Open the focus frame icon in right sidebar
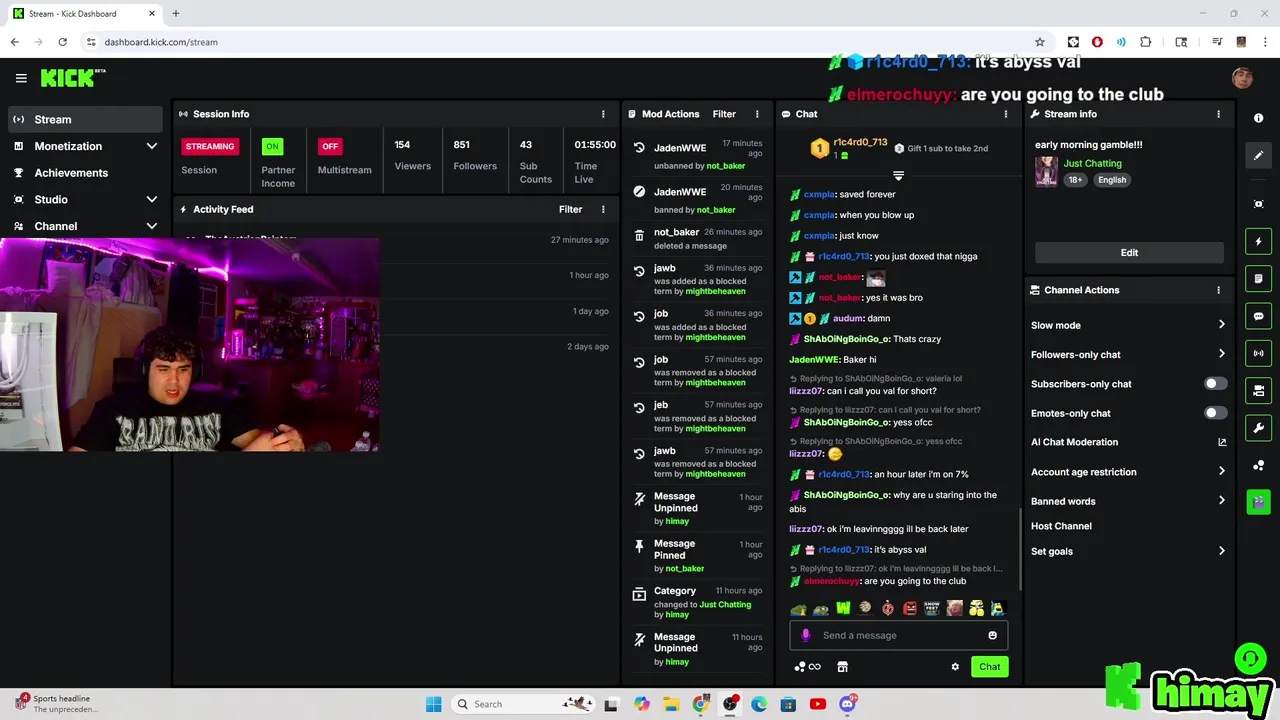Screen dimensions: 1280x720 (x=1258, y=204)
